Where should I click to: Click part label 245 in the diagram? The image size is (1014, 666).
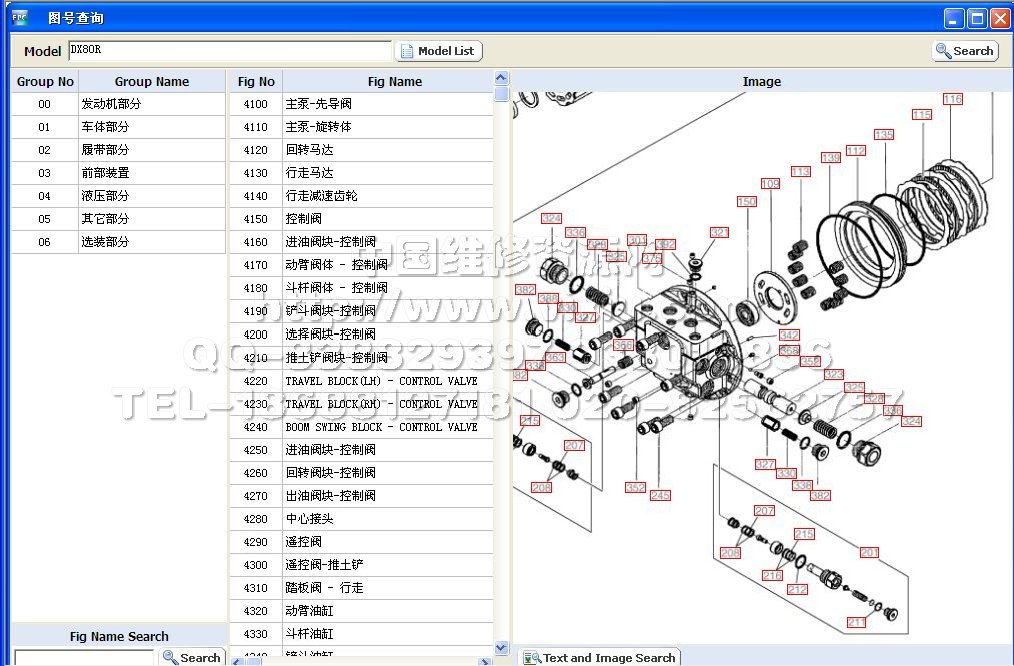pos(660,495)
